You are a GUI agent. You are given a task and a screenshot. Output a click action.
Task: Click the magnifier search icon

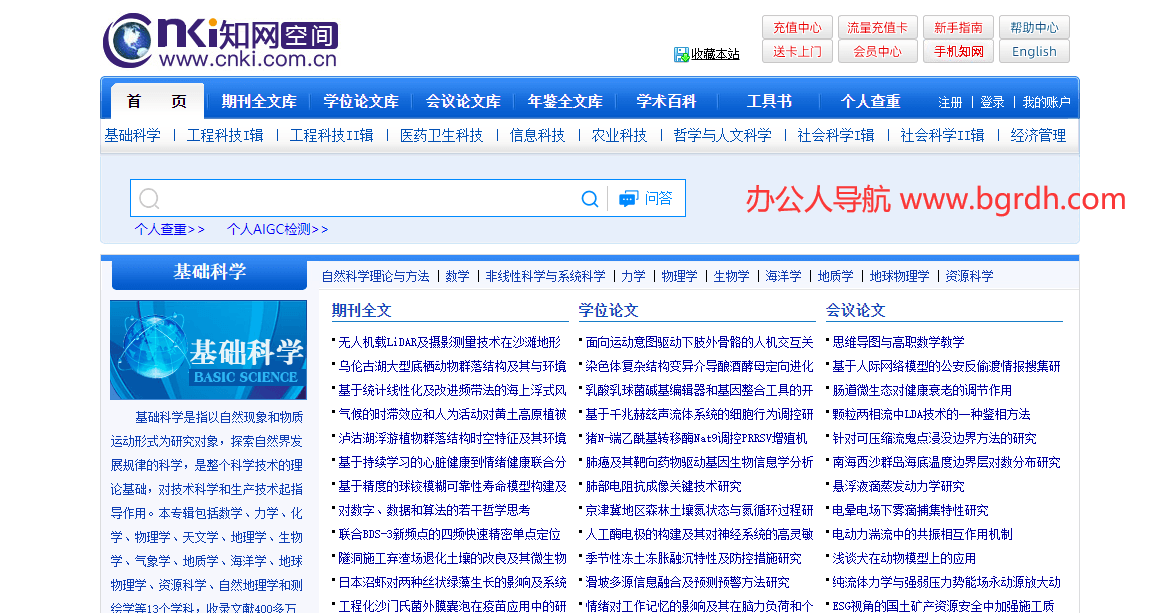click(x=590, y=198)
